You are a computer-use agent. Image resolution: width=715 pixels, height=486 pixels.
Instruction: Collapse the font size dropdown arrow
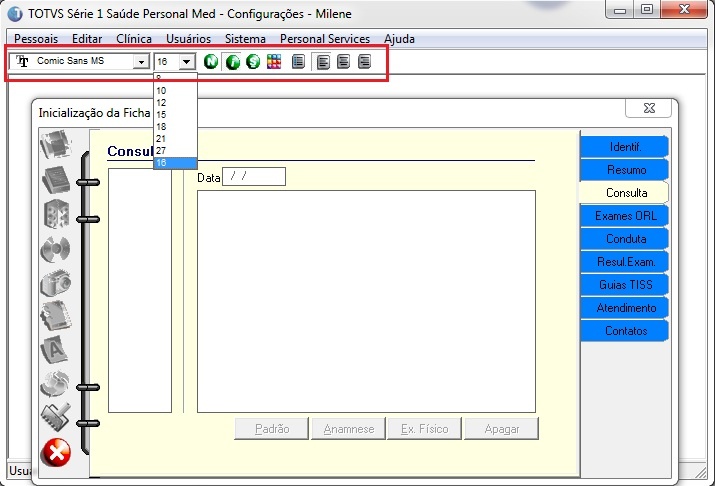click(187, 61)
